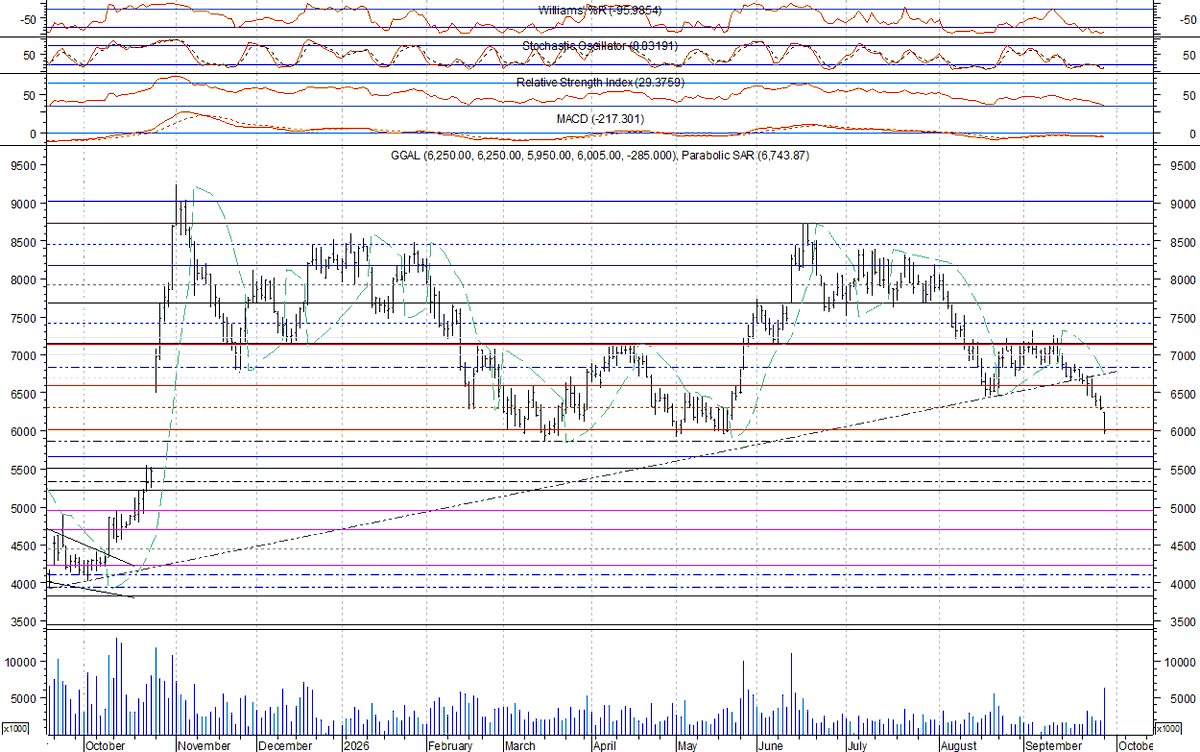The width and height of the screenshot is (1200, 752).
Task: Click the July label on the date axis
Action: pos(858,745)
